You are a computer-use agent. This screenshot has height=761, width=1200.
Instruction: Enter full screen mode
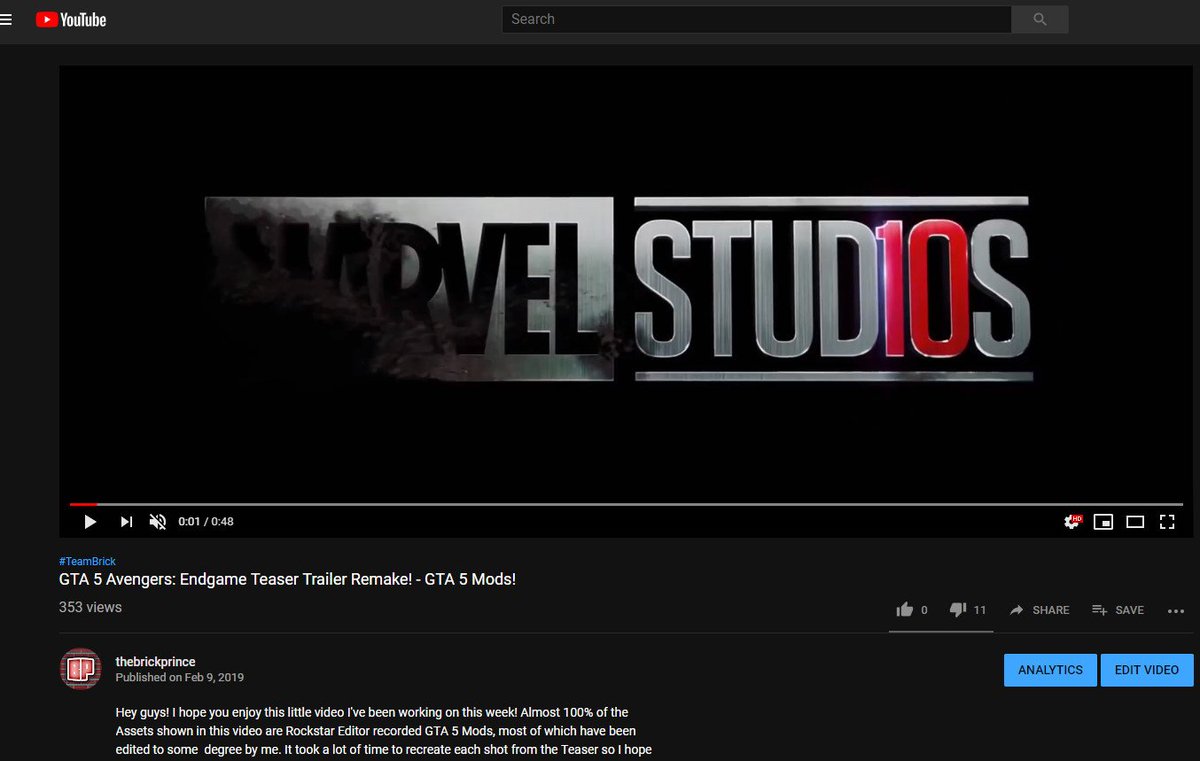pyautogui.click(x=1166, y=521)
